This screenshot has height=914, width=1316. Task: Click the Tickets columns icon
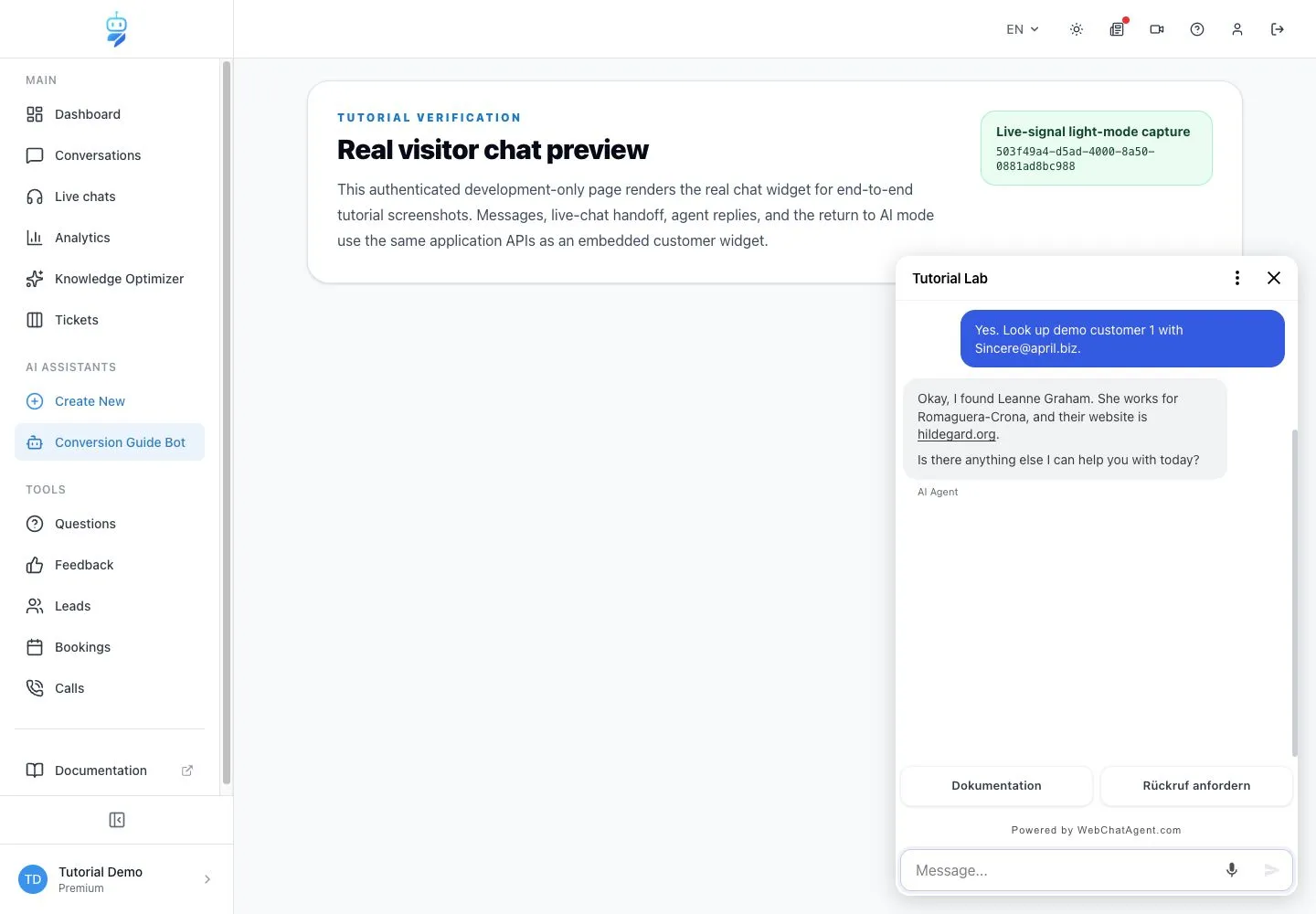(x=35, y=320)
